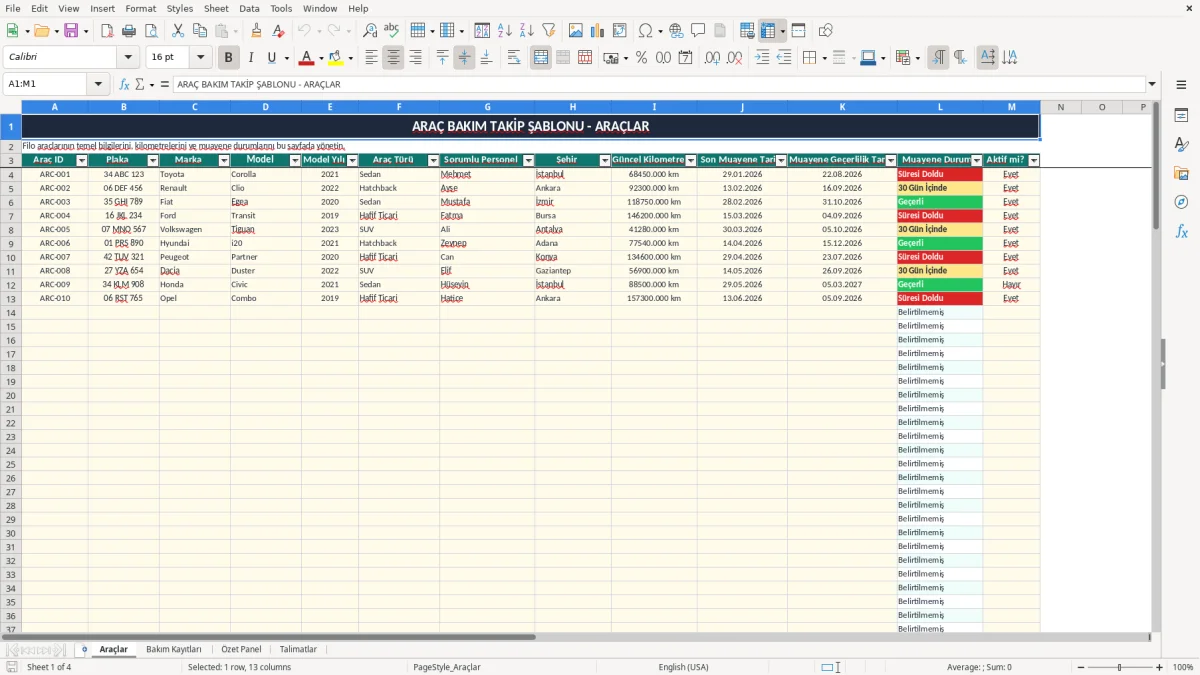Toggle Freeze Rows and Columns
Viewport: 1200px width, 675px height.
[768, 31]
